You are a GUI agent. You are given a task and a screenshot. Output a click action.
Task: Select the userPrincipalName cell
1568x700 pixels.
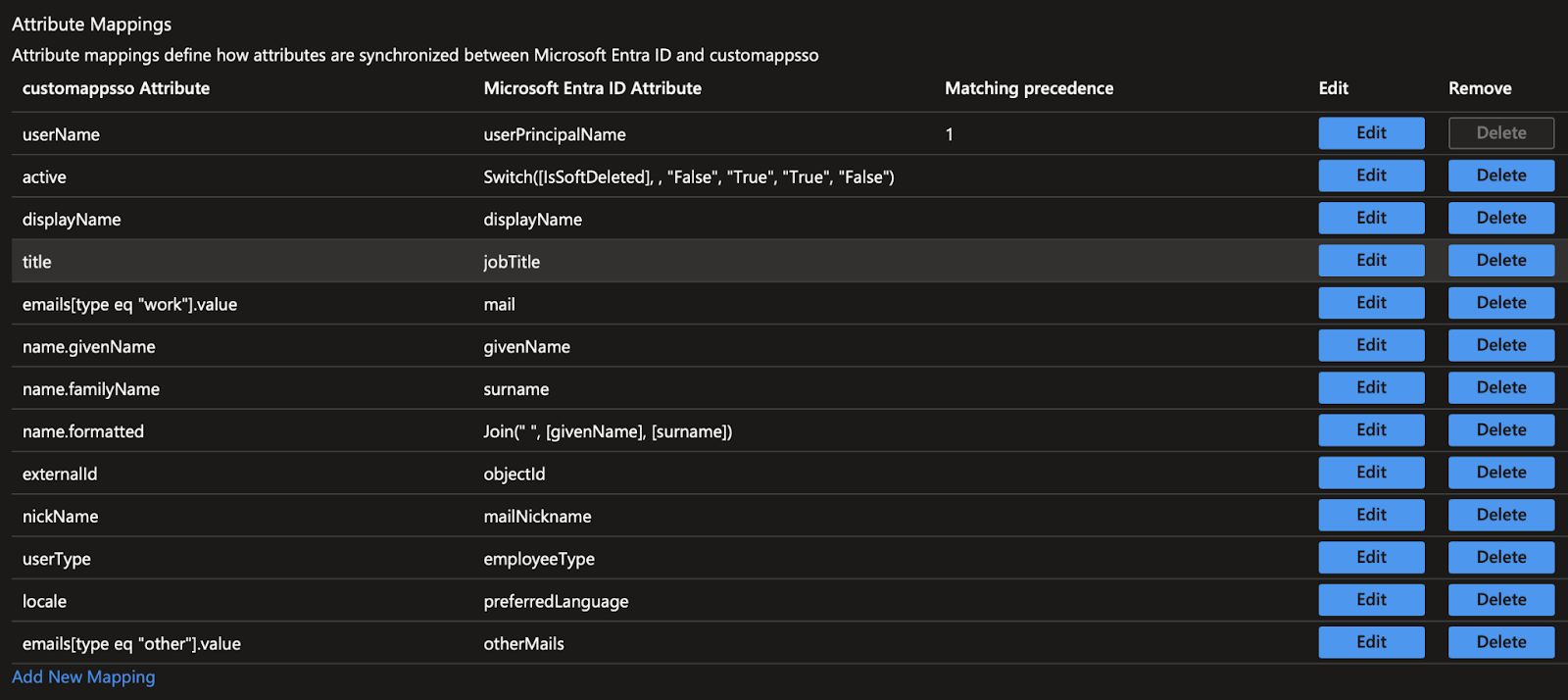(555, 134)
